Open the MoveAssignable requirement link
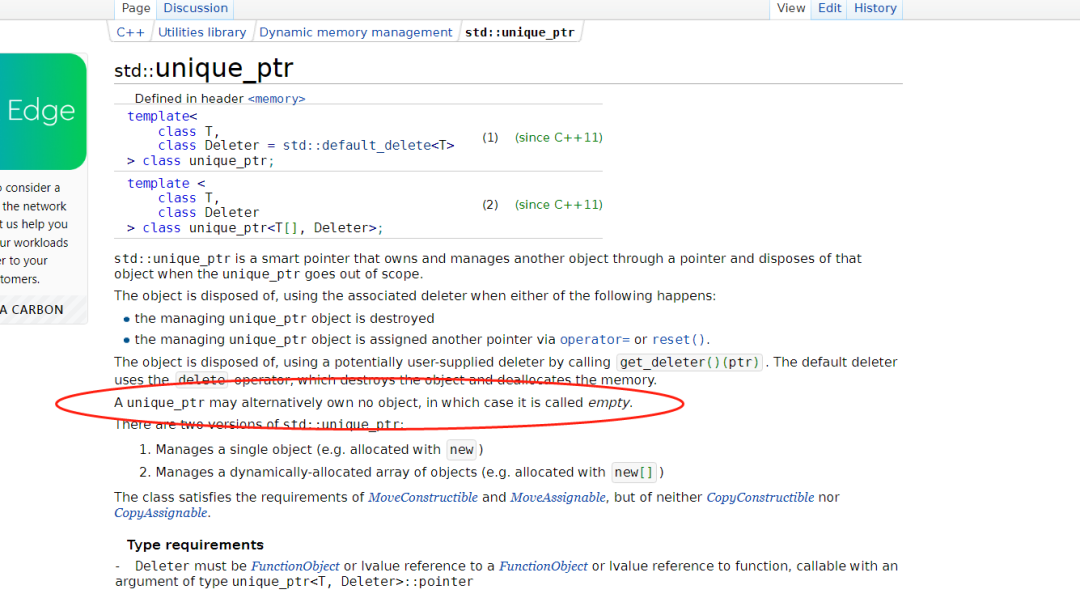The height and width of the screenshot is (598, 1080). [558, 497]
